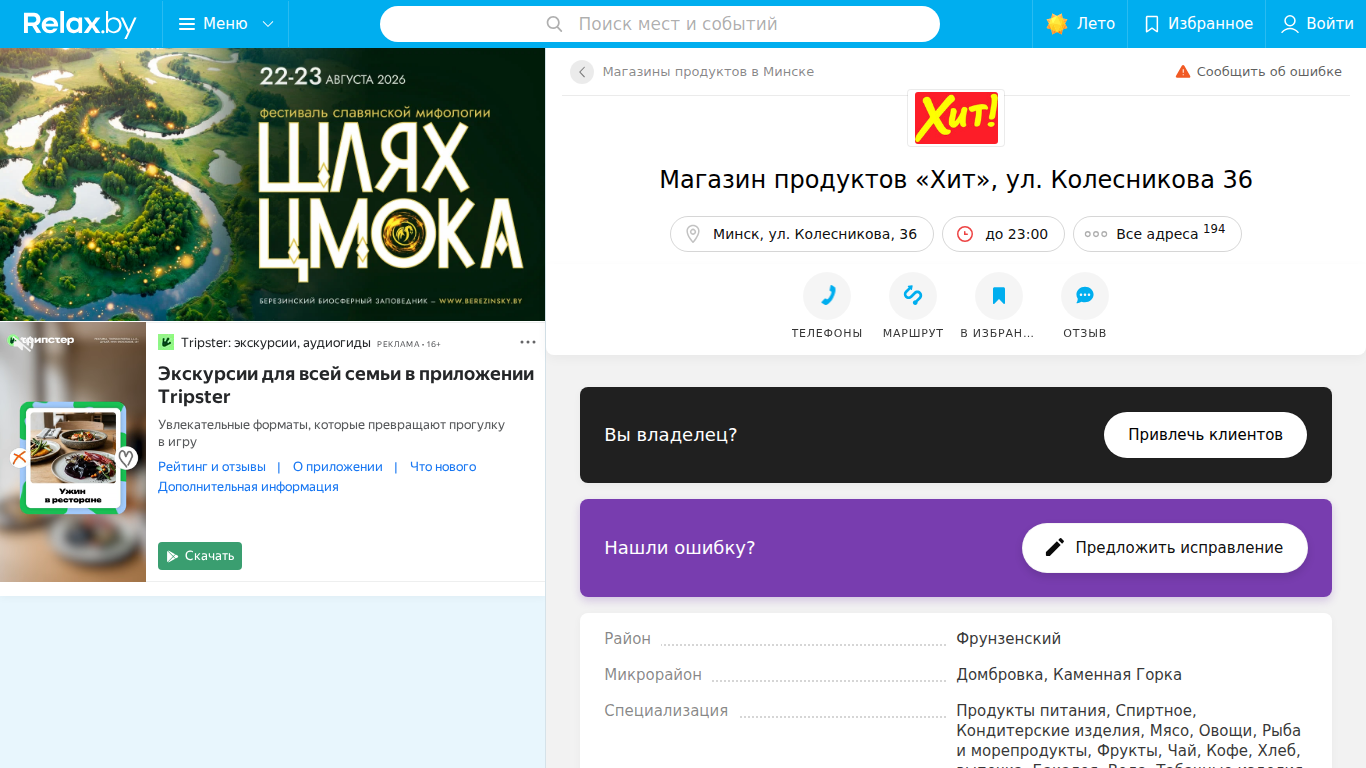This screenshot has height=768, width=1366.
Task: Click the map pin icon in address pill
Action: (x=693, y=234)
